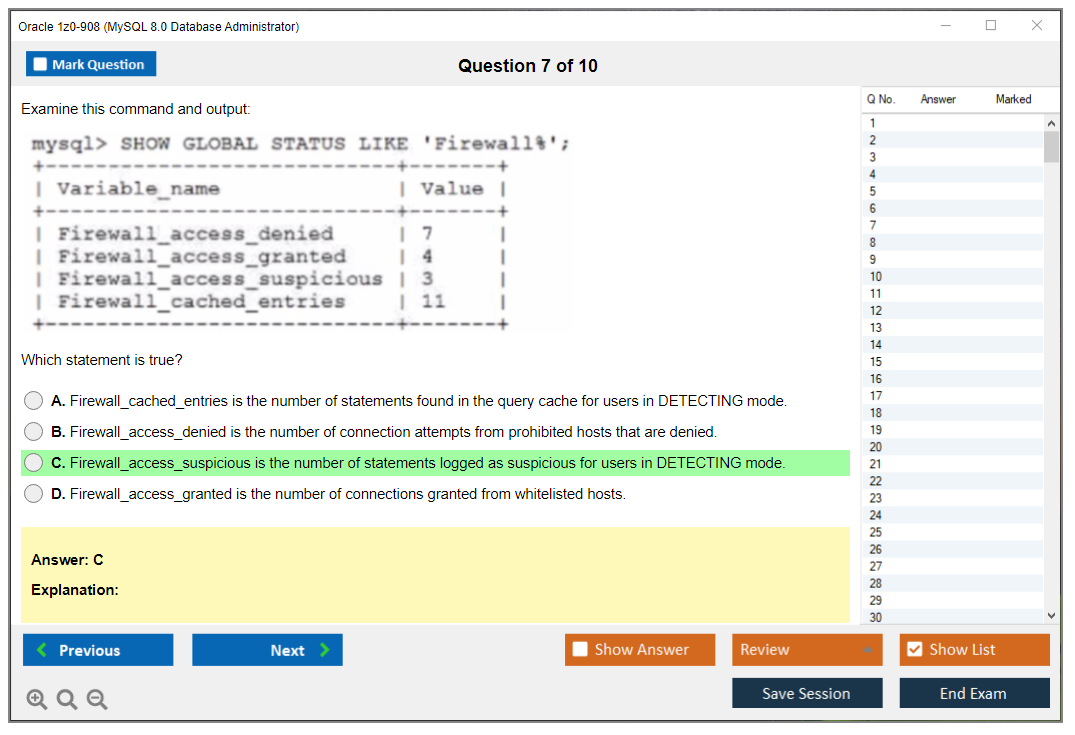Click the Answer column header

(938, 99)
